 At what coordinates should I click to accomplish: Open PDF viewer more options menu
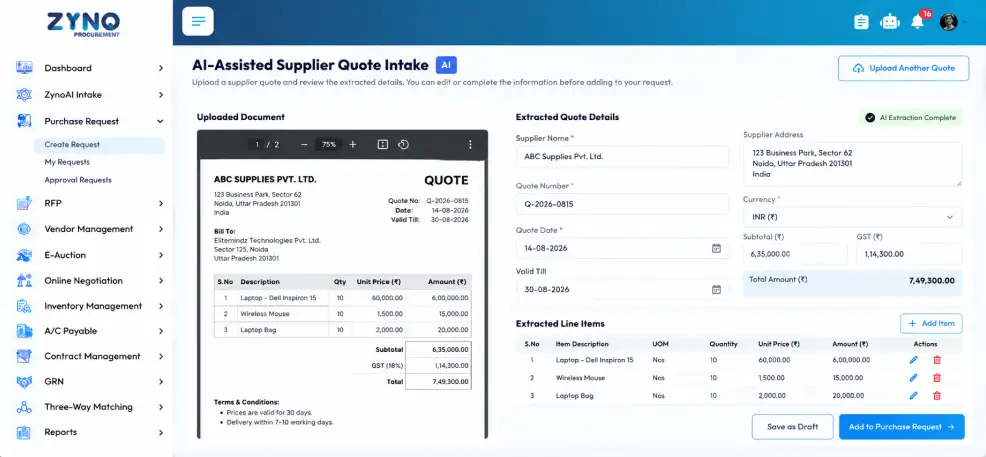(x=470, y=145)
